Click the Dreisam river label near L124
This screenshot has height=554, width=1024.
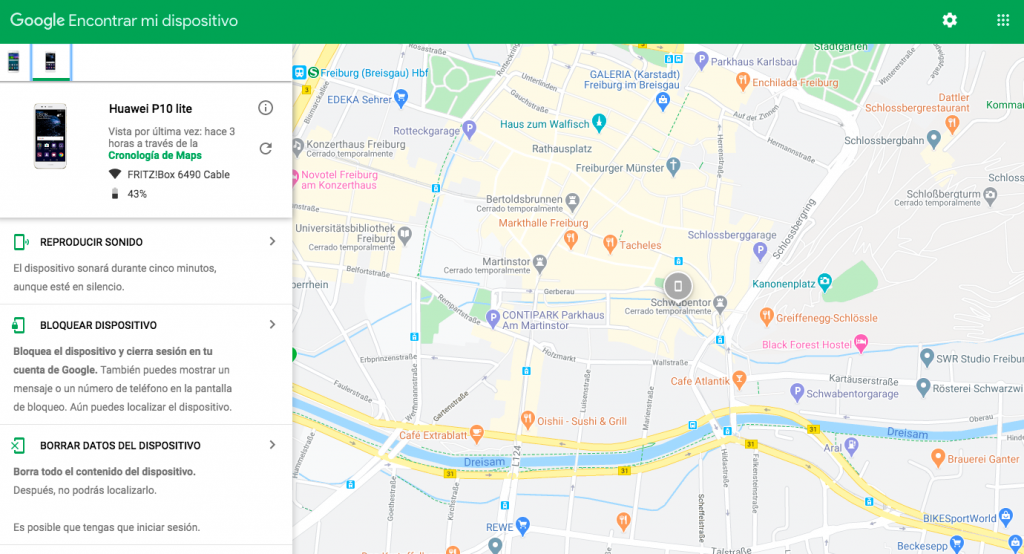point(484,462)
